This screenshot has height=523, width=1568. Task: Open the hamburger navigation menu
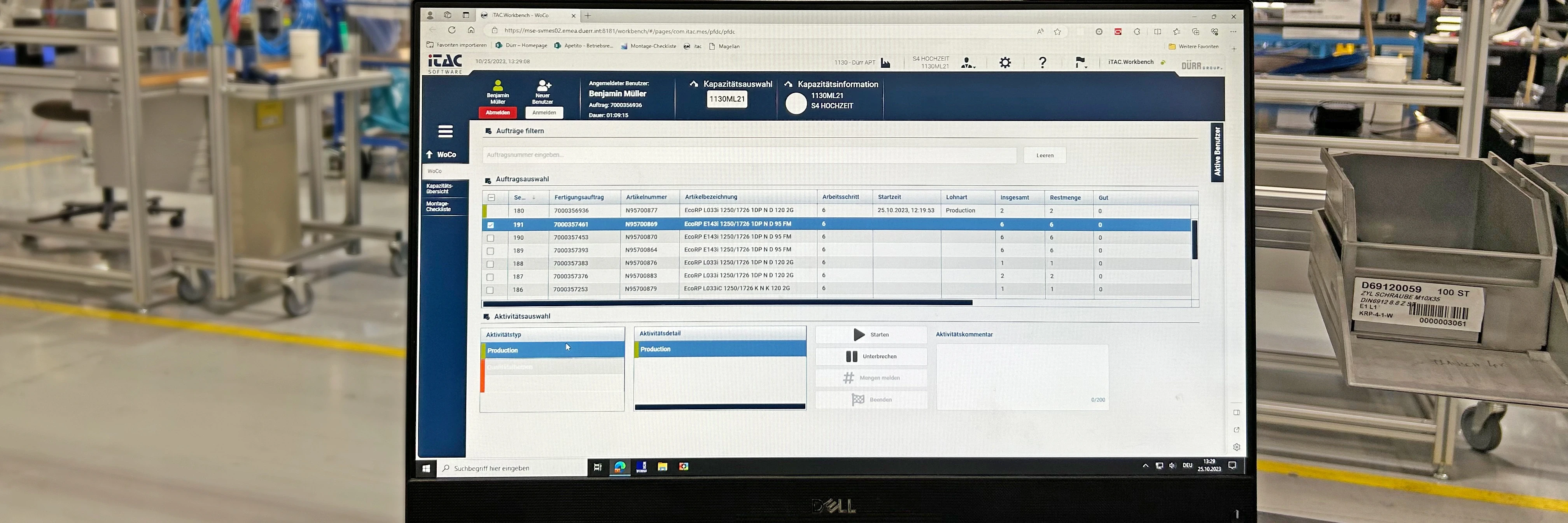pos(445,132)
